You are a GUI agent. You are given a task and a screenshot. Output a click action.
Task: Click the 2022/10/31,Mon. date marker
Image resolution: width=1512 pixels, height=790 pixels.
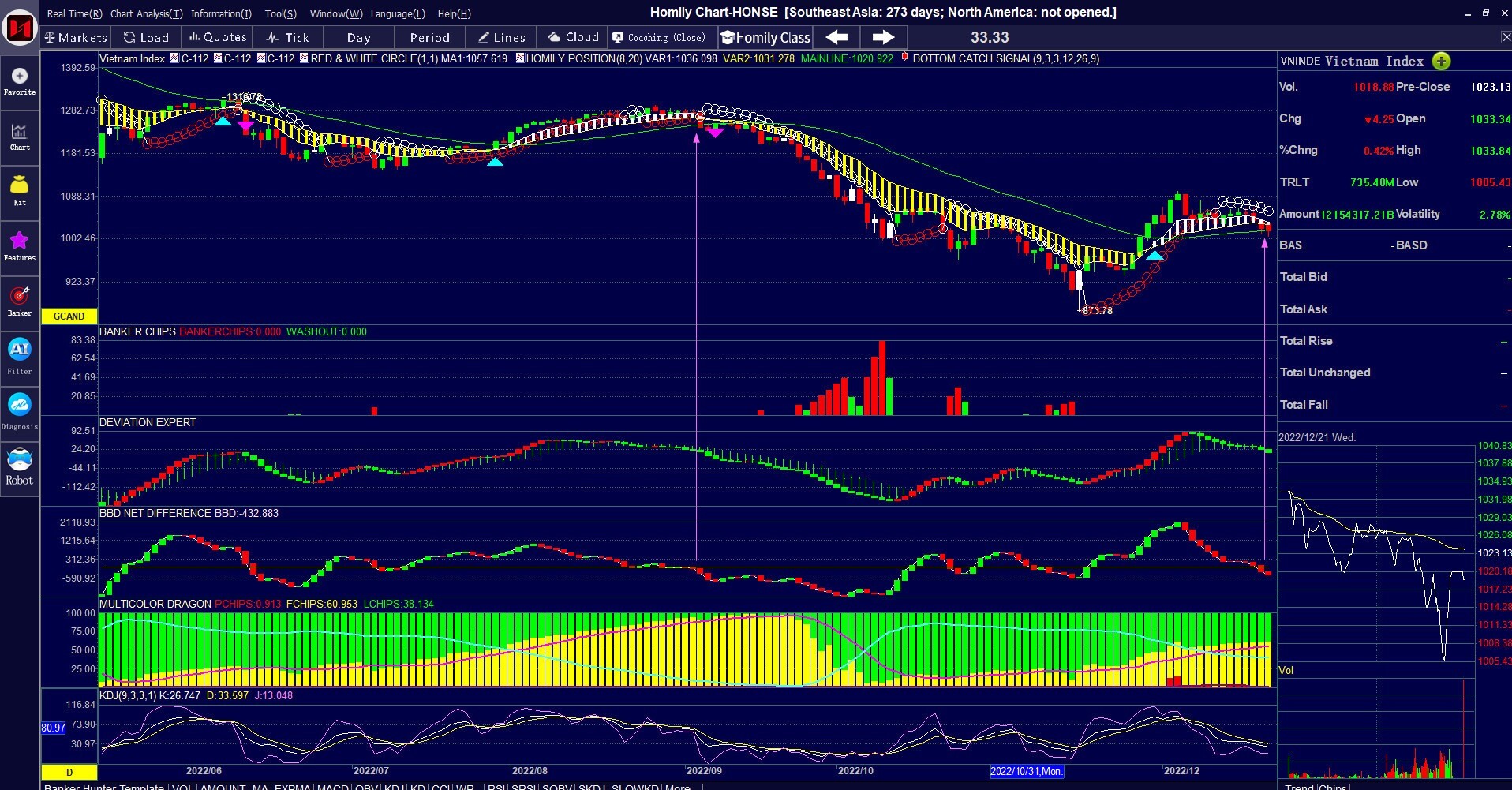(x=1026, y=771)
